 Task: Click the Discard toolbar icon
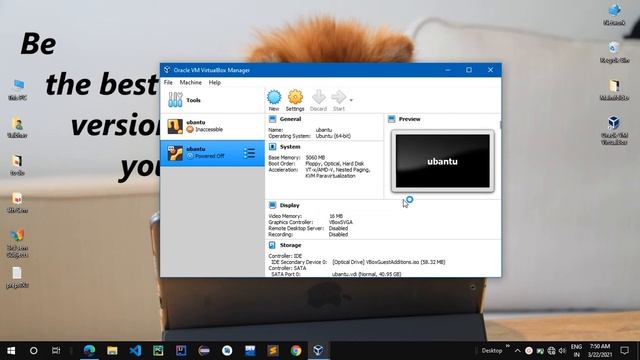coord(318,100)
